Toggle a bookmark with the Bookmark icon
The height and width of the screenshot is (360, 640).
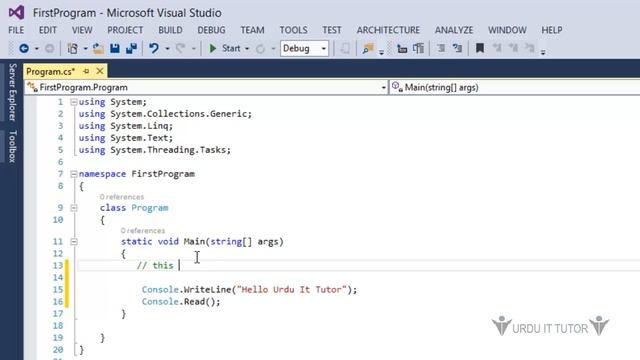pyautogui.click(x=480, y=49)
